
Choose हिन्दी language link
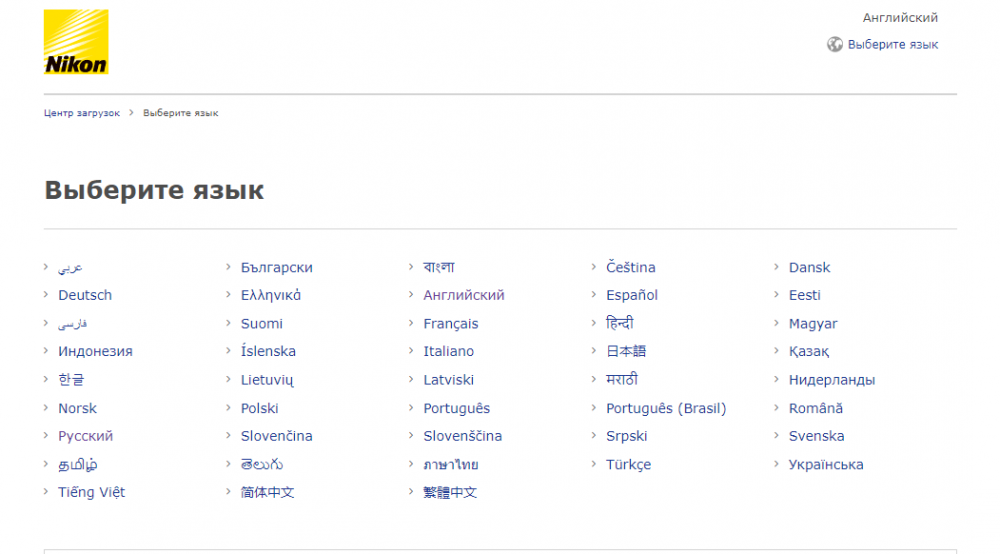click(x=619, y=323)
